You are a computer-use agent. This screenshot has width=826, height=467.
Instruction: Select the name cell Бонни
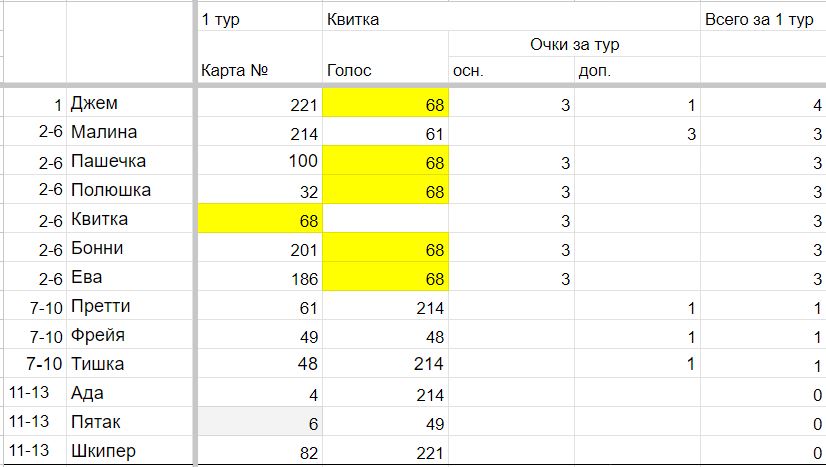[x=130, y=247]
